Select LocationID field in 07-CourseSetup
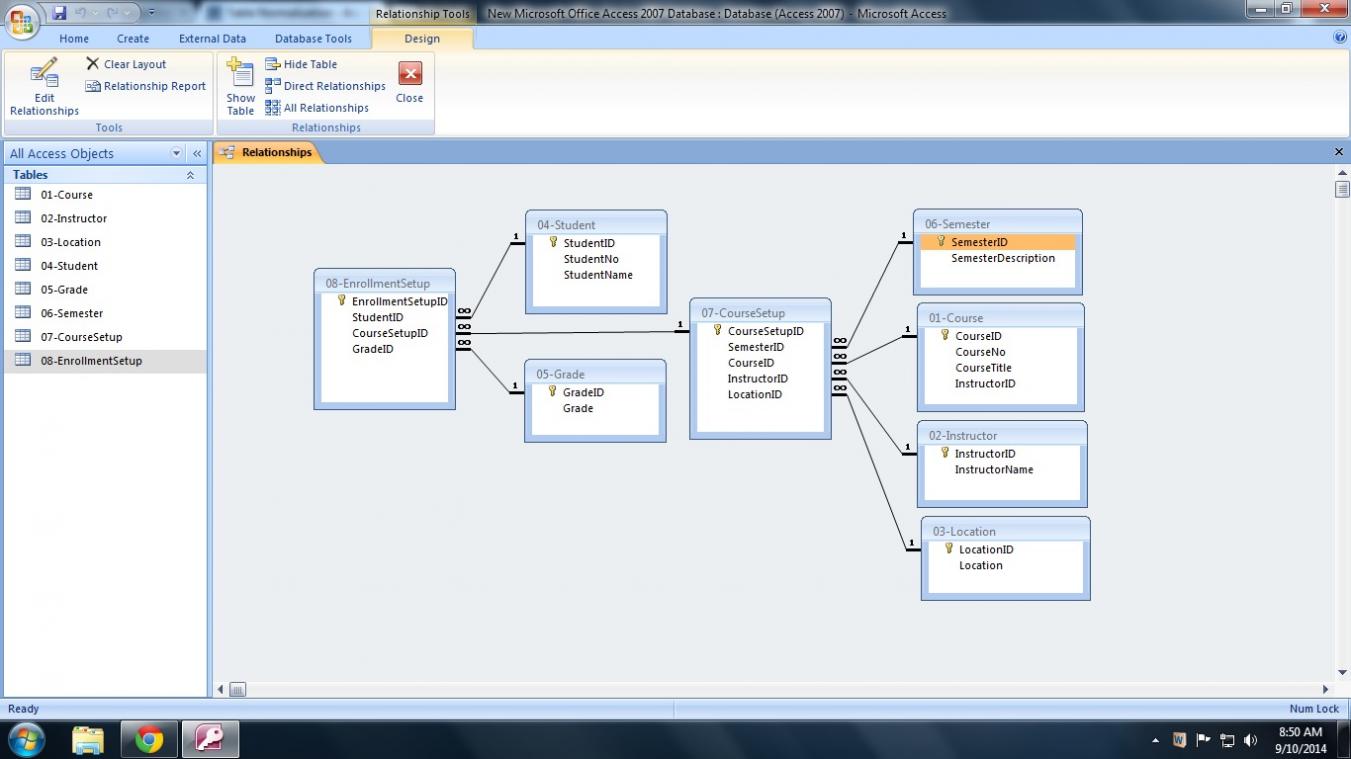1351x759 pixels. coord(755,394)
